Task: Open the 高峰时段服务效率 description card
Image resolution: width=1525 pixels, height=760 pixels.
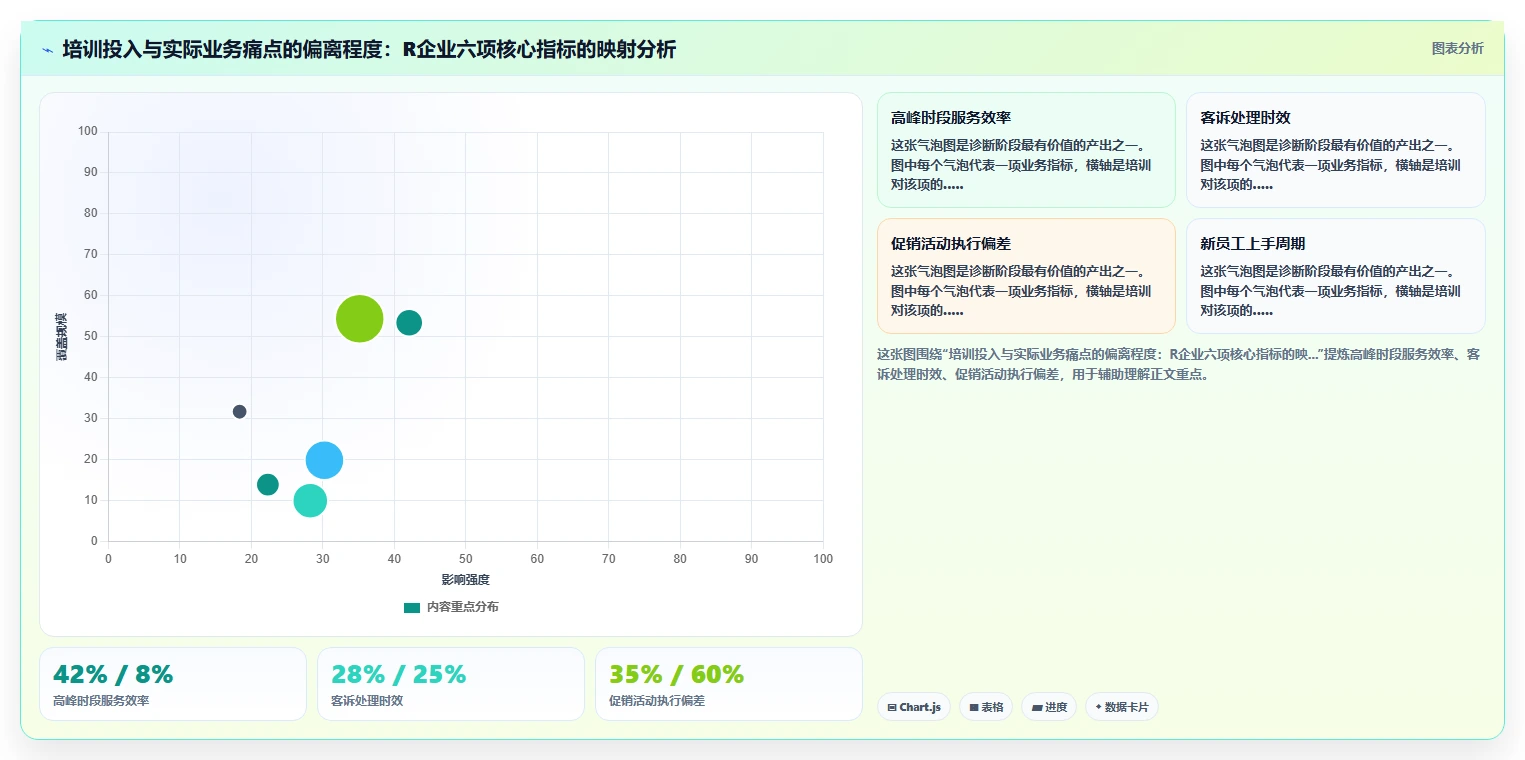Action: pos(1026,150)
